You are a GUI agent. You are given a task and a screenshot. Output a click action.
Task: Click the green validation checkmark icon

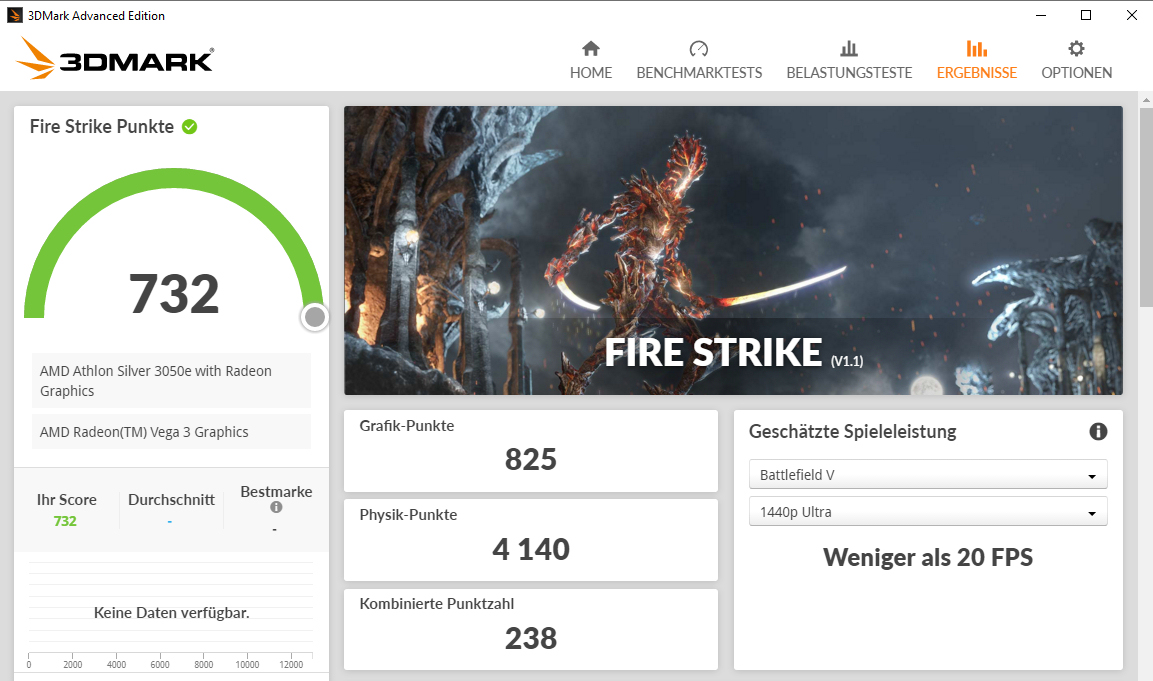tap(190, 126)
